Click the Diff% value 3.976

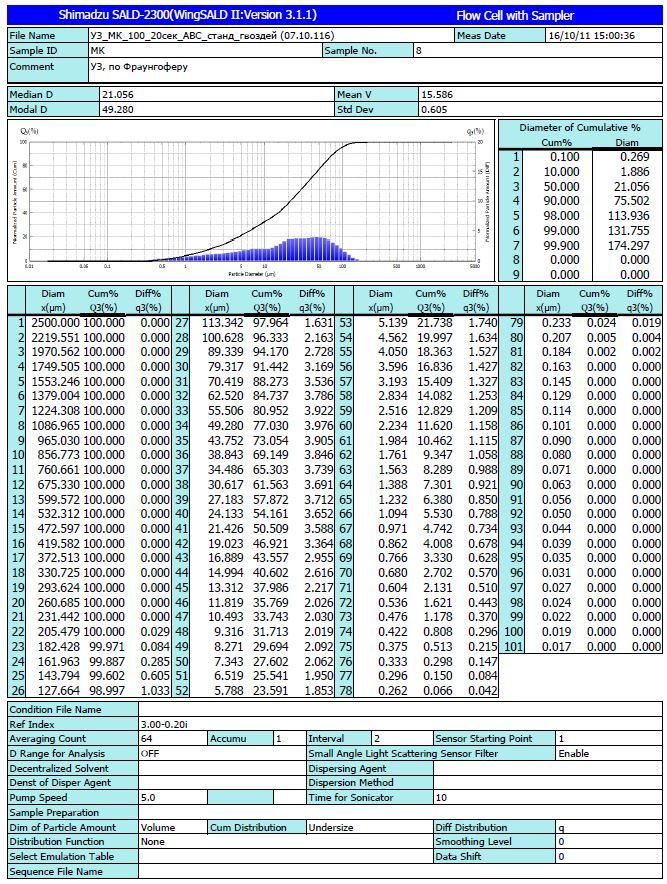tap(319, 426)
